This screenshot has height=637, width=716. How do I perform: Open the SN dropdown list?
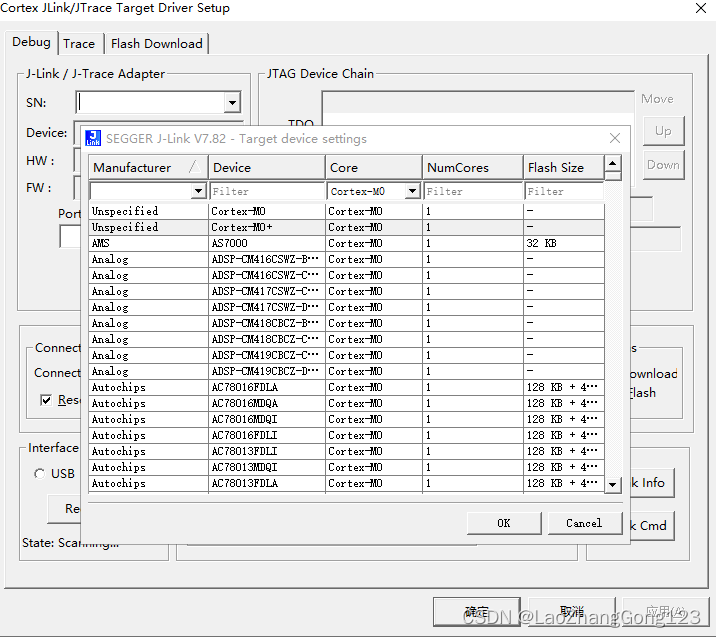click(x=232, y=103)
